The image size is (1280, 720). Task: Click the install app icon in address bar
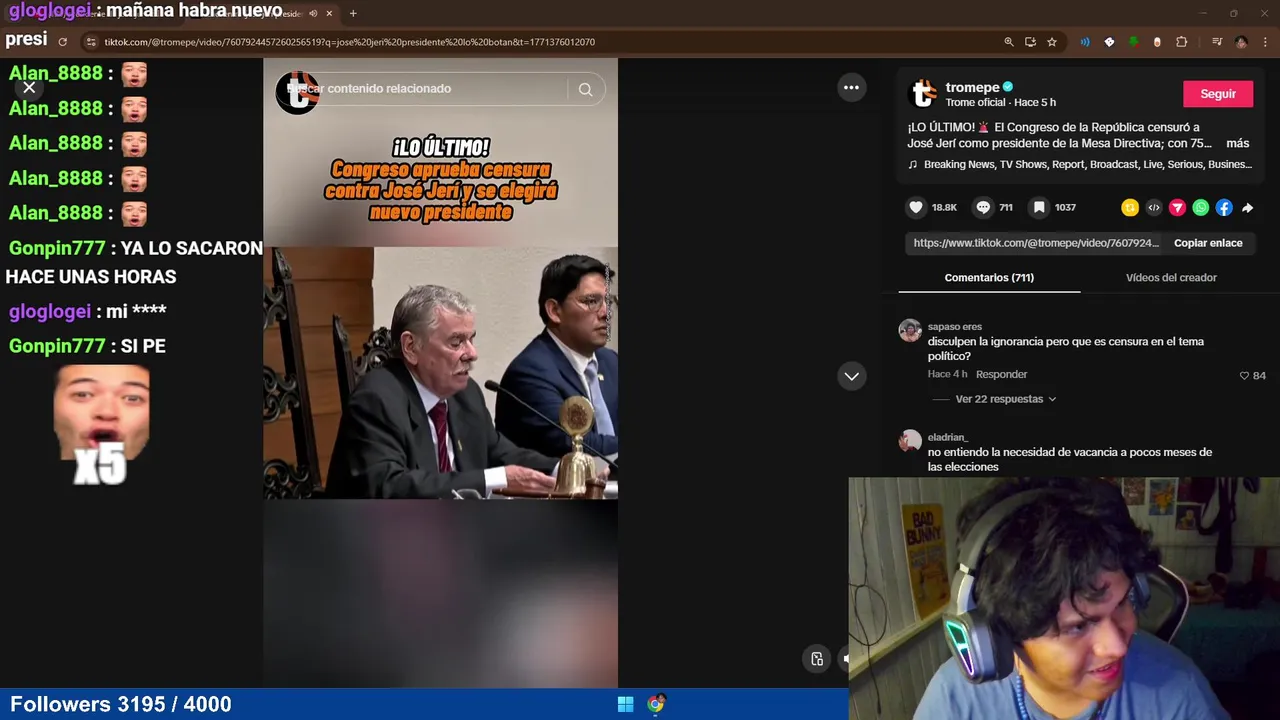click(1031, 42)
